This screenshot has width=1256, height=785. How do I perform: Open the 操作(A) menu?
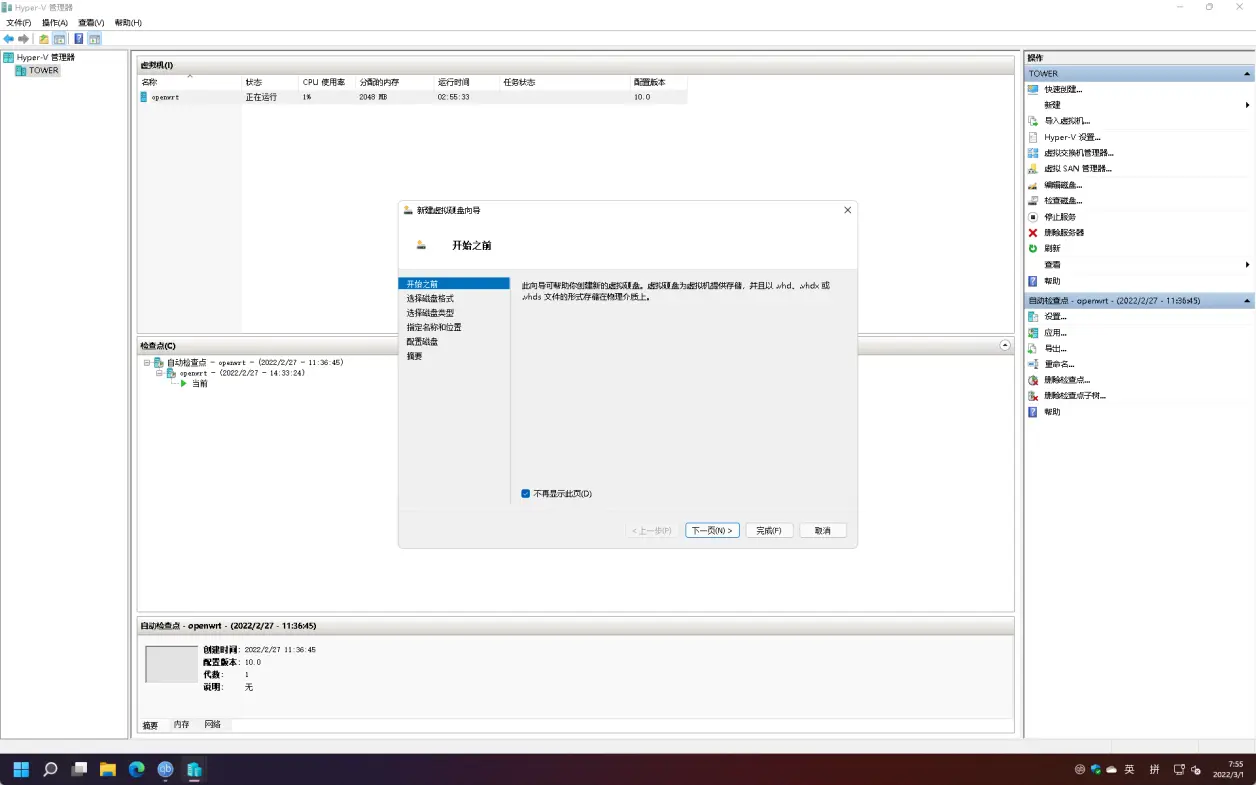(x=55, y=22)
